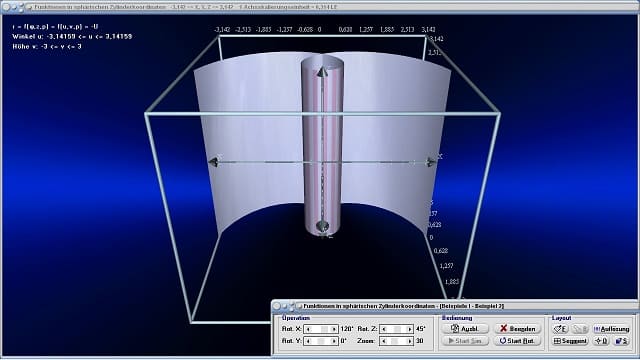Click the Zoom slider track
The height and width of the screenshot is (360, 640).
396,341
